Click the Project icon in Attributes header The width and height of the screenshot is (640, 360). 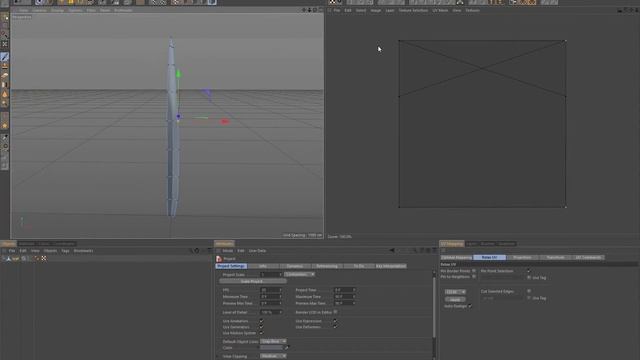[x=219, y=258]
